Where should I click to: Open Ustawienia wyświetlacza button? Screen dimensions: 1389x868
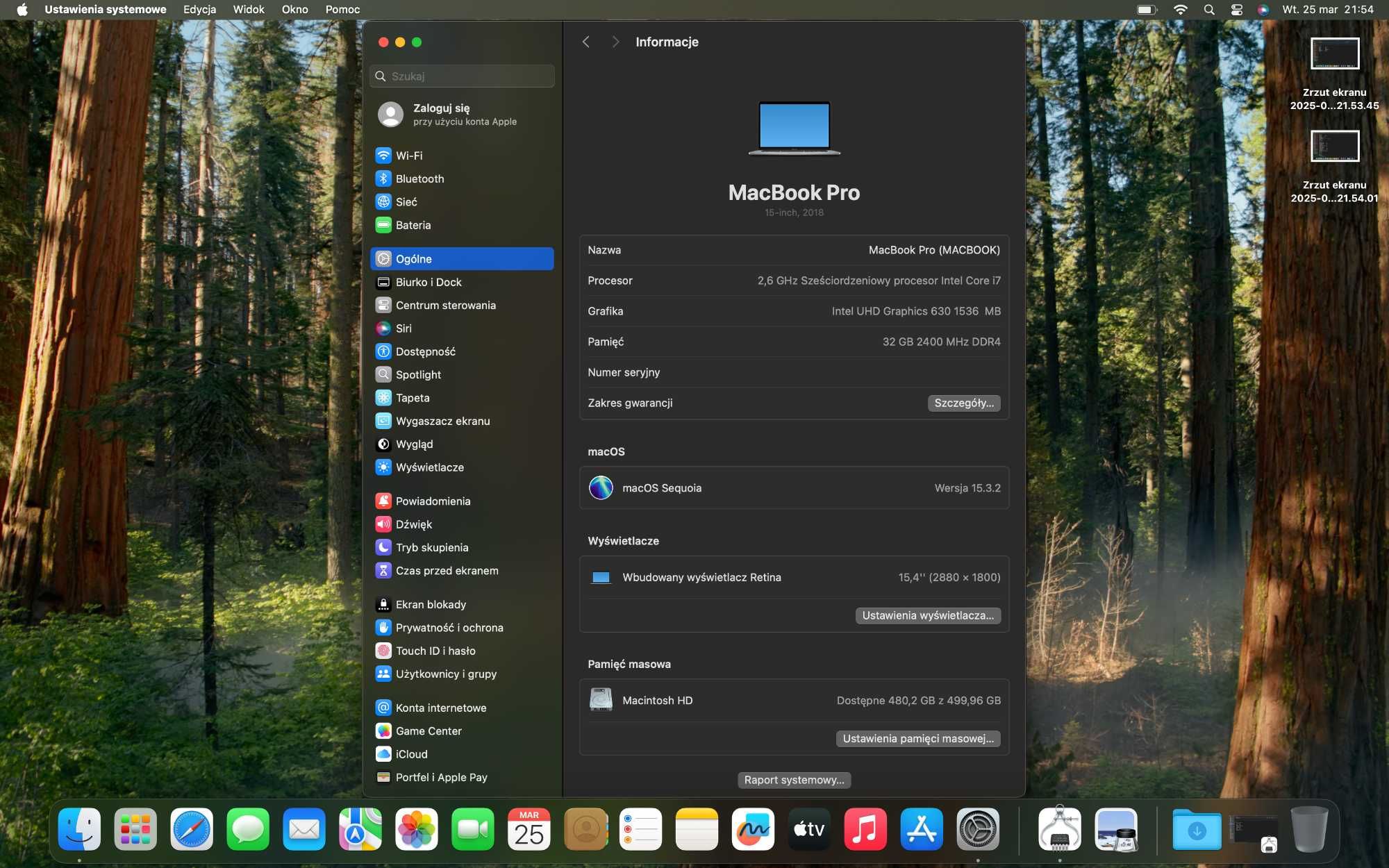(x=928, y=615)
